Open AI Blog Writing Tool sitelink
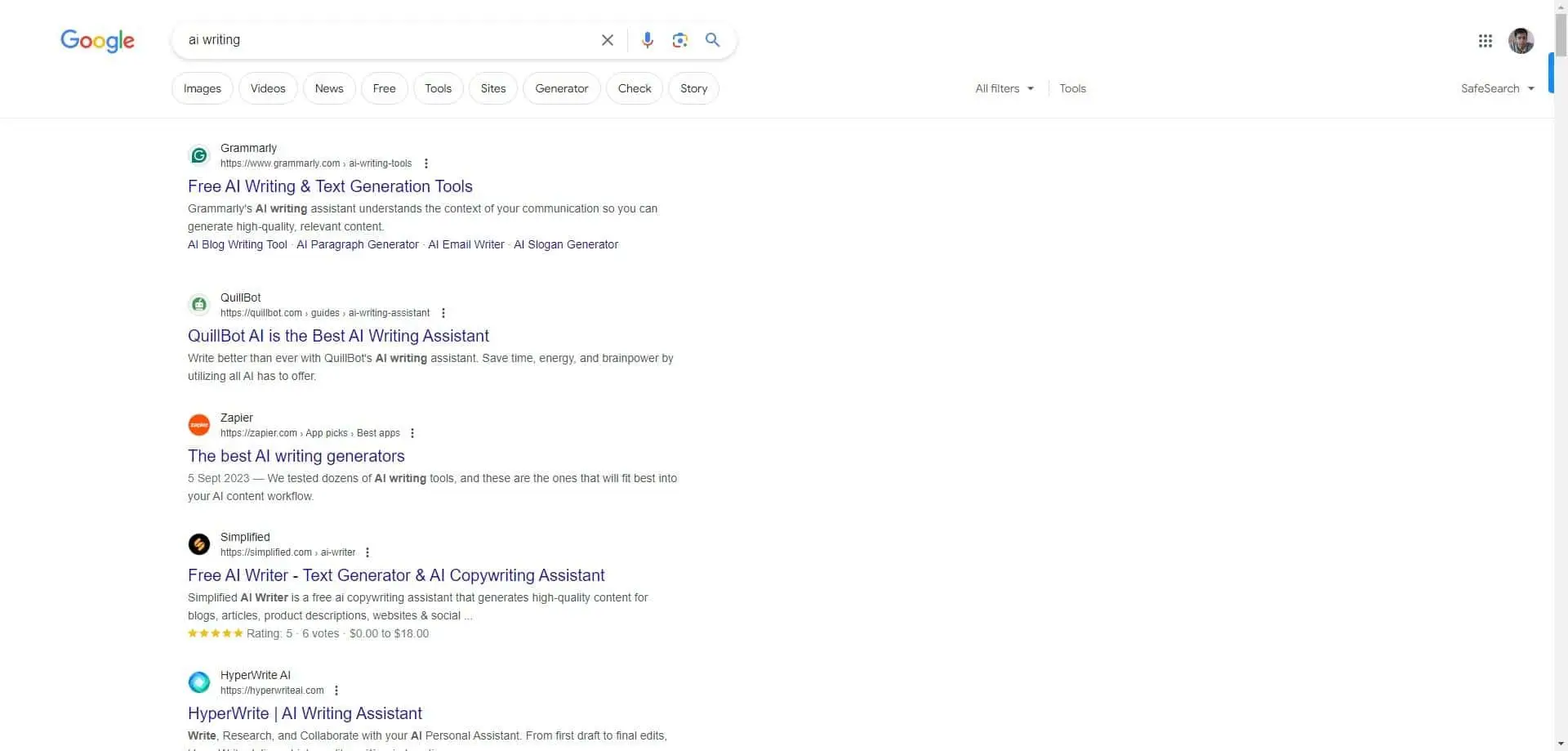 pos(238,244)
